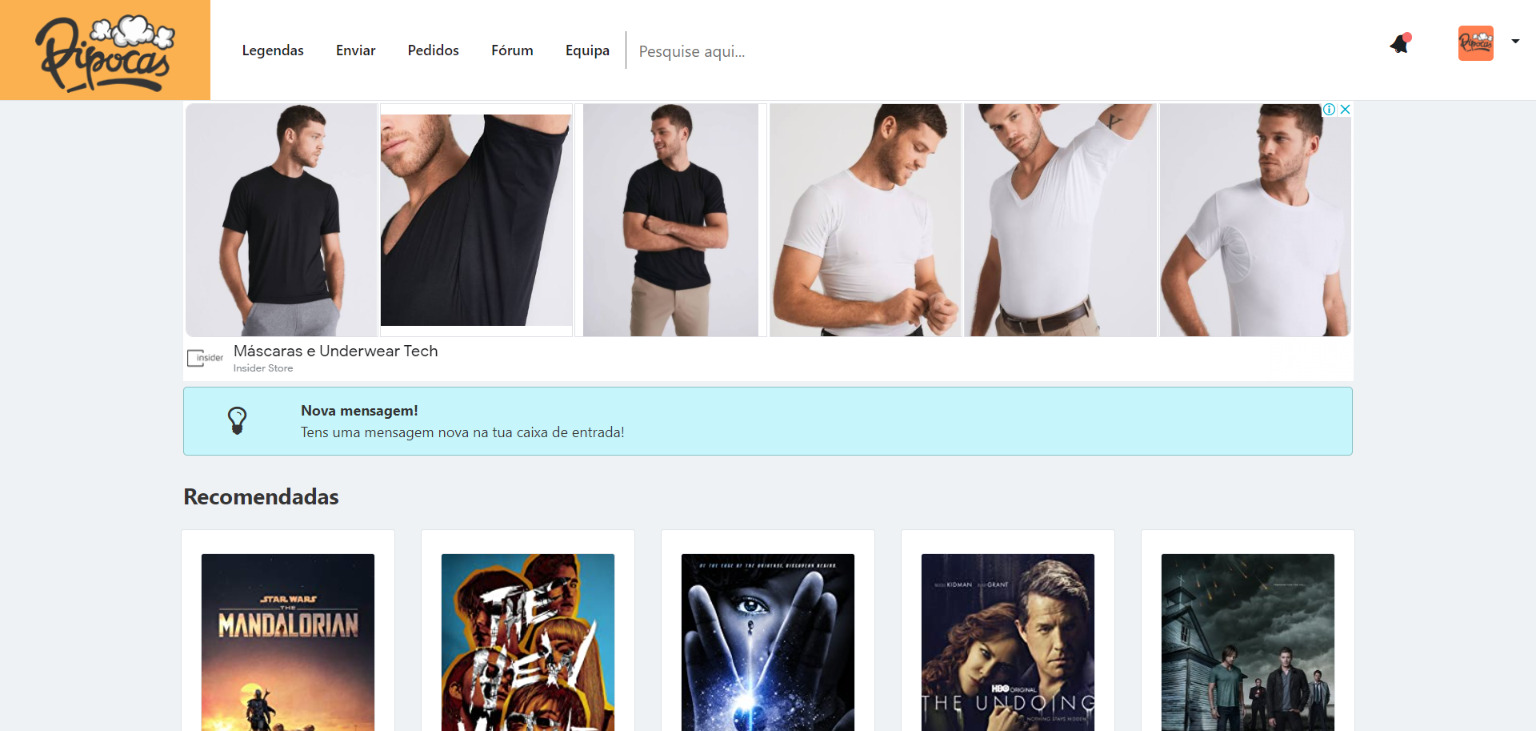Open the Fórum link
Viewport: 1536px width, 731px height.
coord(512,50)
